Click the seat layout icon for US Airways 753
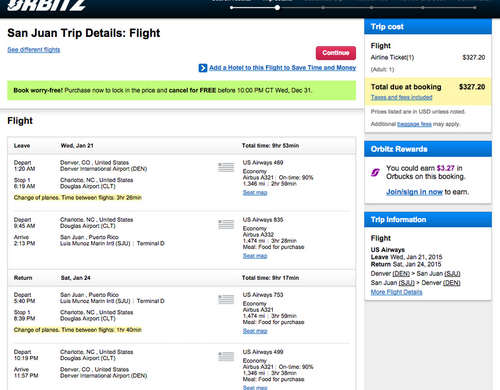Image resolution: width=500 pixels, height=390 pixels. point(226,299)
